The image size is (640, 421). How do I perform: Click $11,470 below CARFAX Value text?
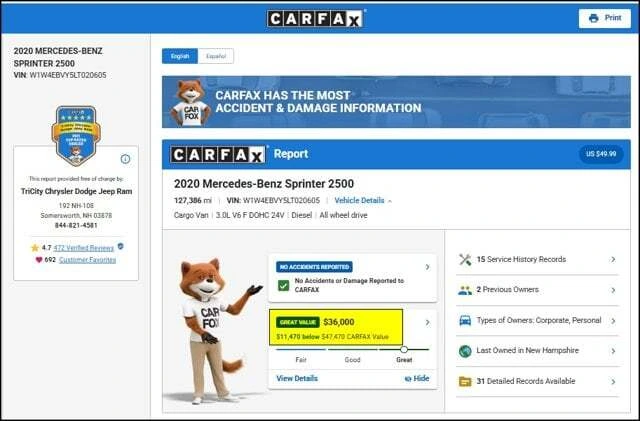(x=332, y=337)
